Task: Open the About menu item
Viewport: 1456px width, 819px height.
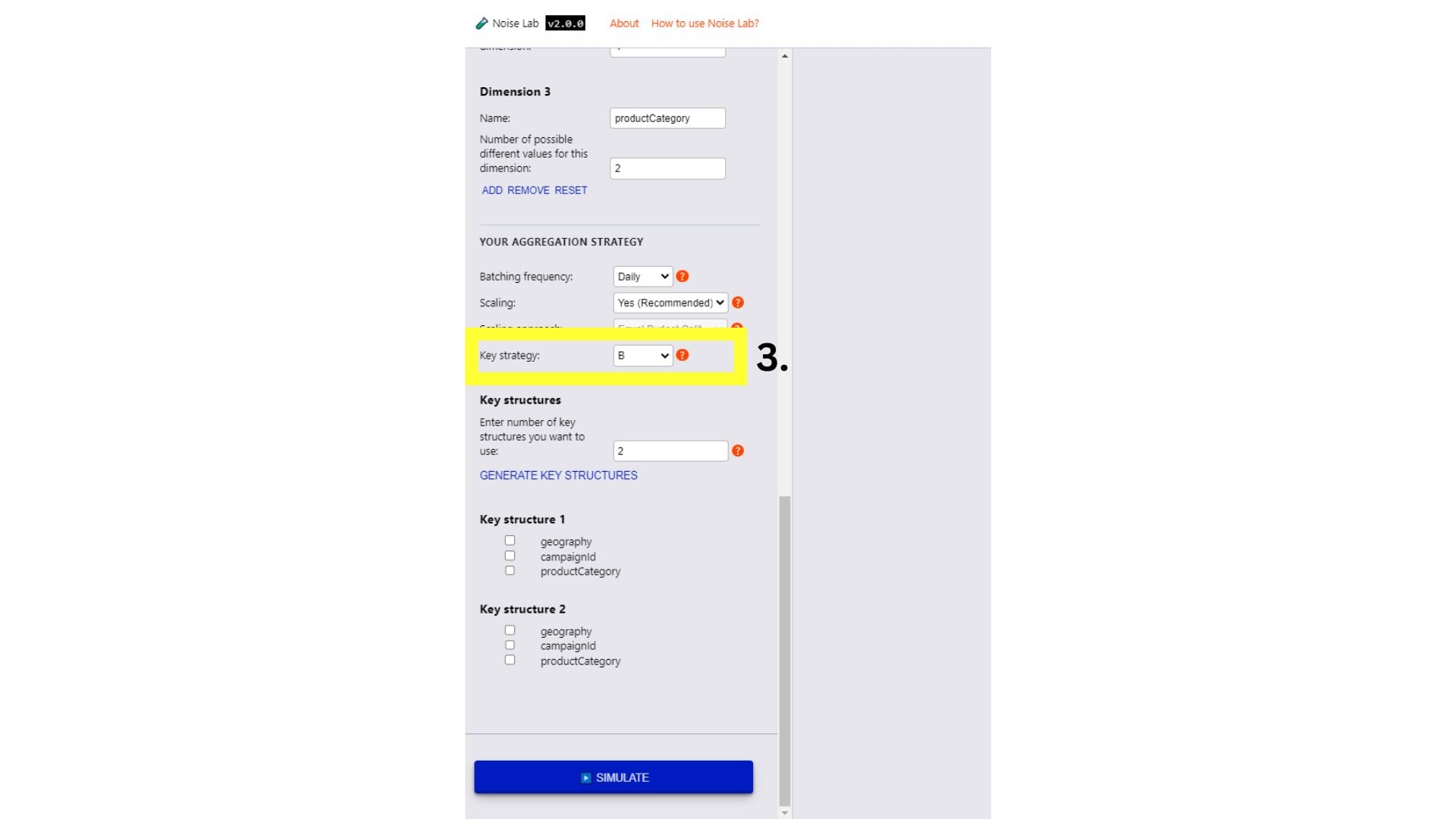Action: click(622, 22)
